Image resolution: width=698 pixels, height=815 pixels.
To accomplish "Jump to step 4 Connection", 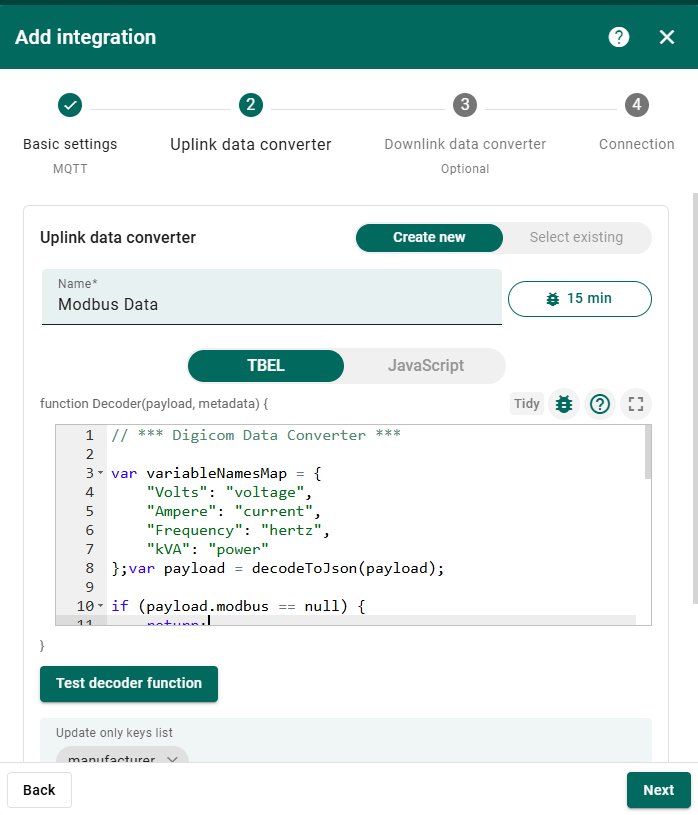I will tap(637, 105).
